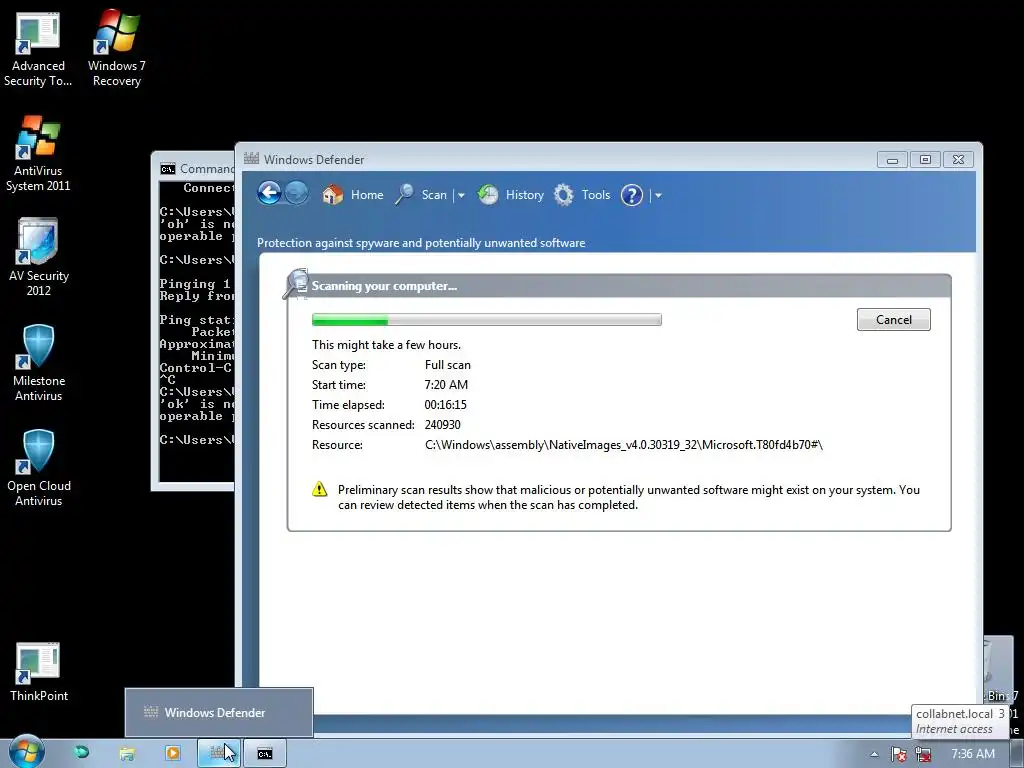Select AntiVirus System 2011 desktop icon

click(38, 154)
